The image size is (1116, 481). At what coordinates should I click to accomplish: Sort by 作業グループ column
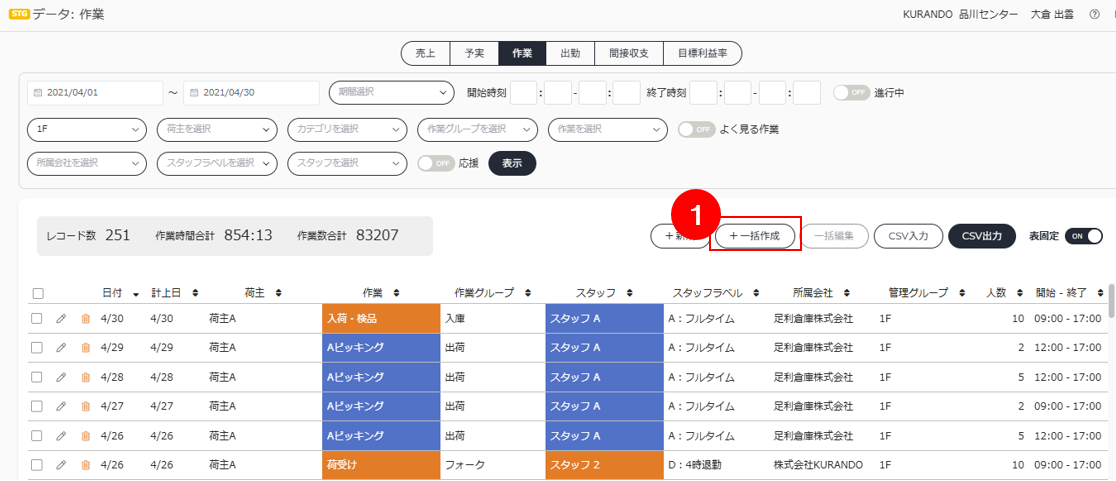pos(528,292)
